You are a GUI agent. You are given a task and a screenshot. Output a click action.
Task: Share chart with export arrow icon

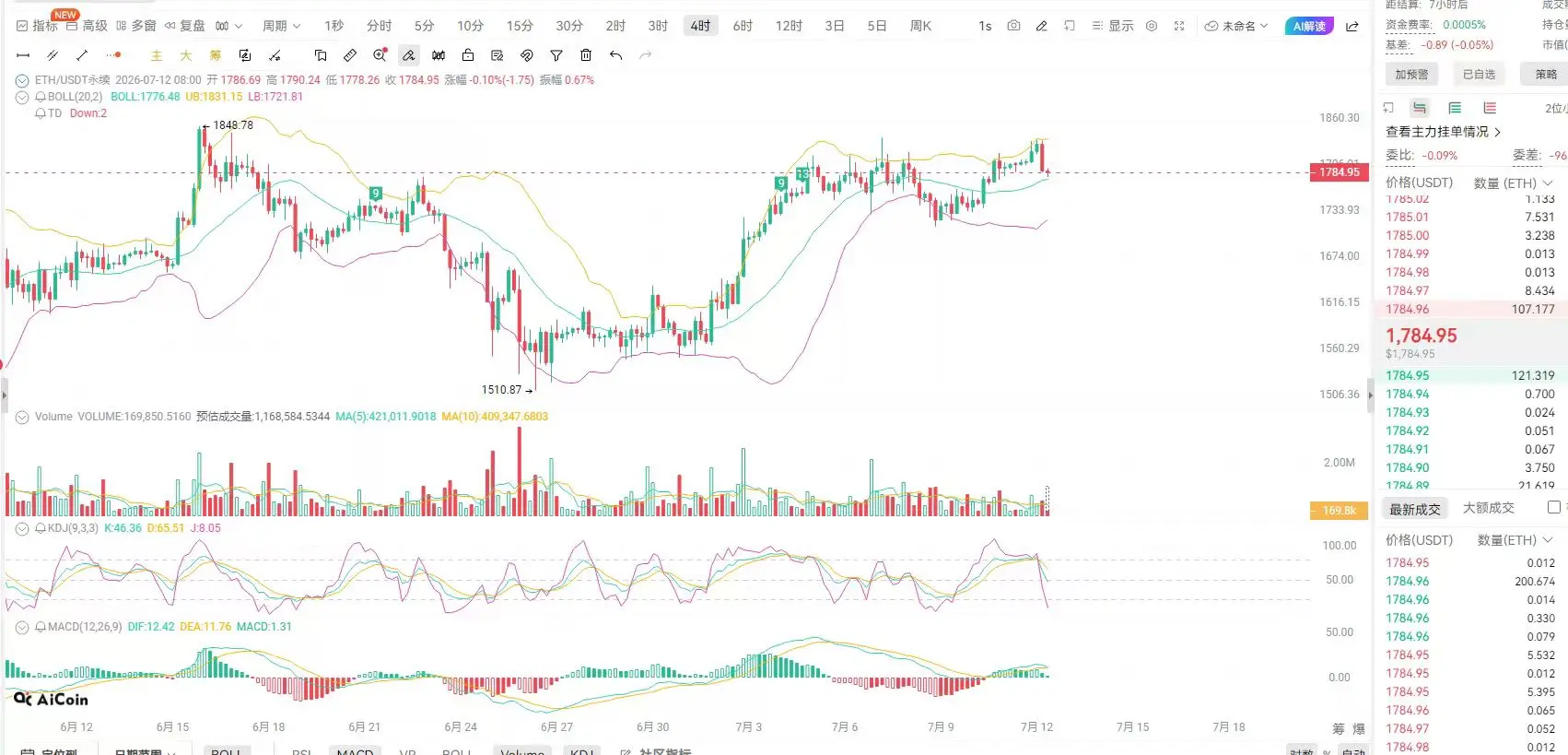[x=1352, y=26]
